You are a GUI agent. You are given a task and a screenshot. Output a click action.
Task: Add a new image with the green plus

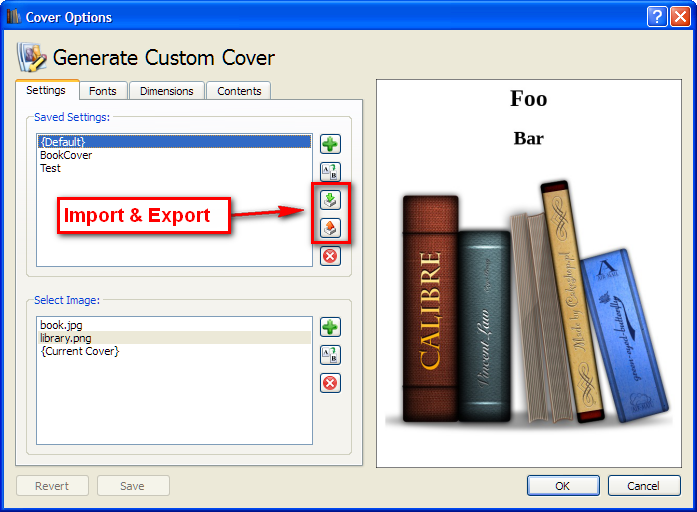pos(330,327)
